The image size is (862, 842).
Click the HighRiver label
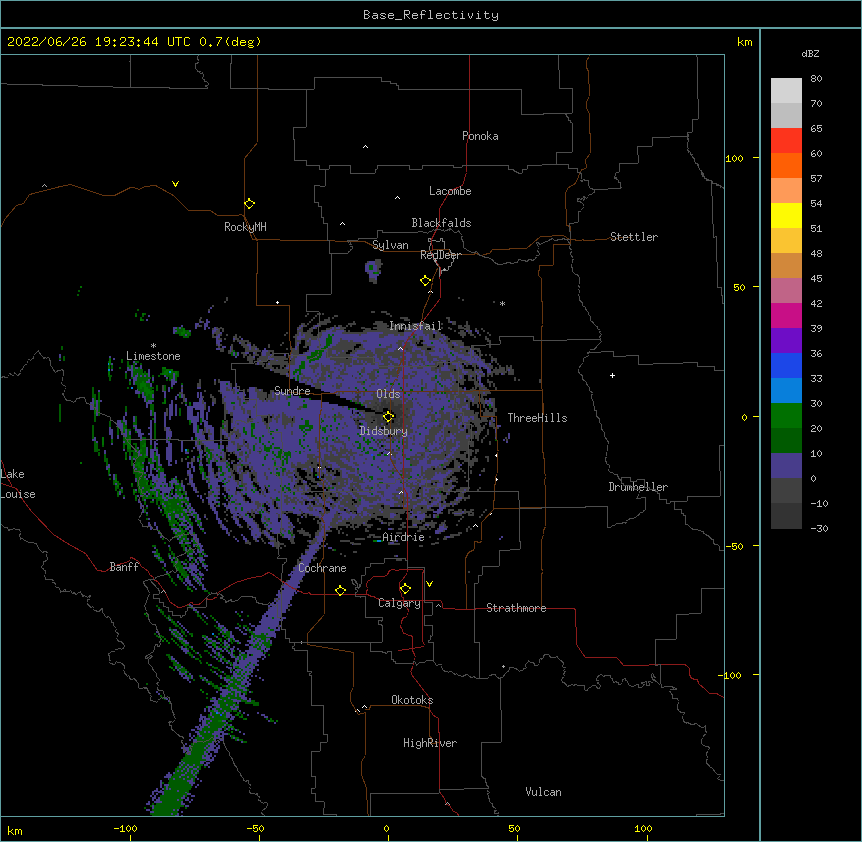(x=430, y=743)
